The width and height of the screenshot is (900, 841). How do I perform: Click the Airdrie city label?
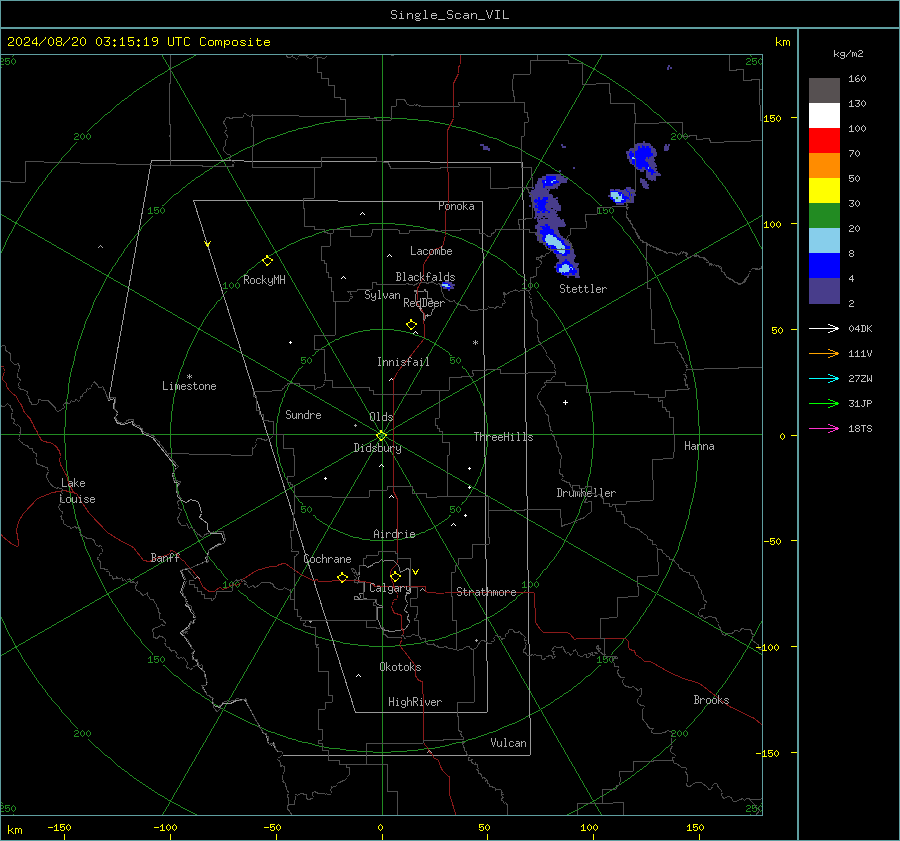click(394, 534)
